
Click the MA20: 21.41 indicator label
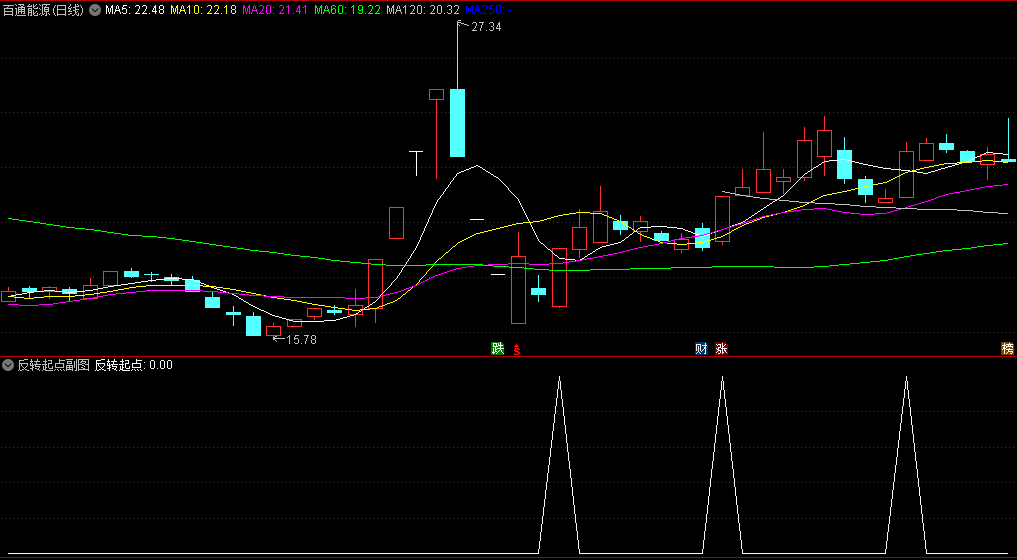(x=275, y=10)
